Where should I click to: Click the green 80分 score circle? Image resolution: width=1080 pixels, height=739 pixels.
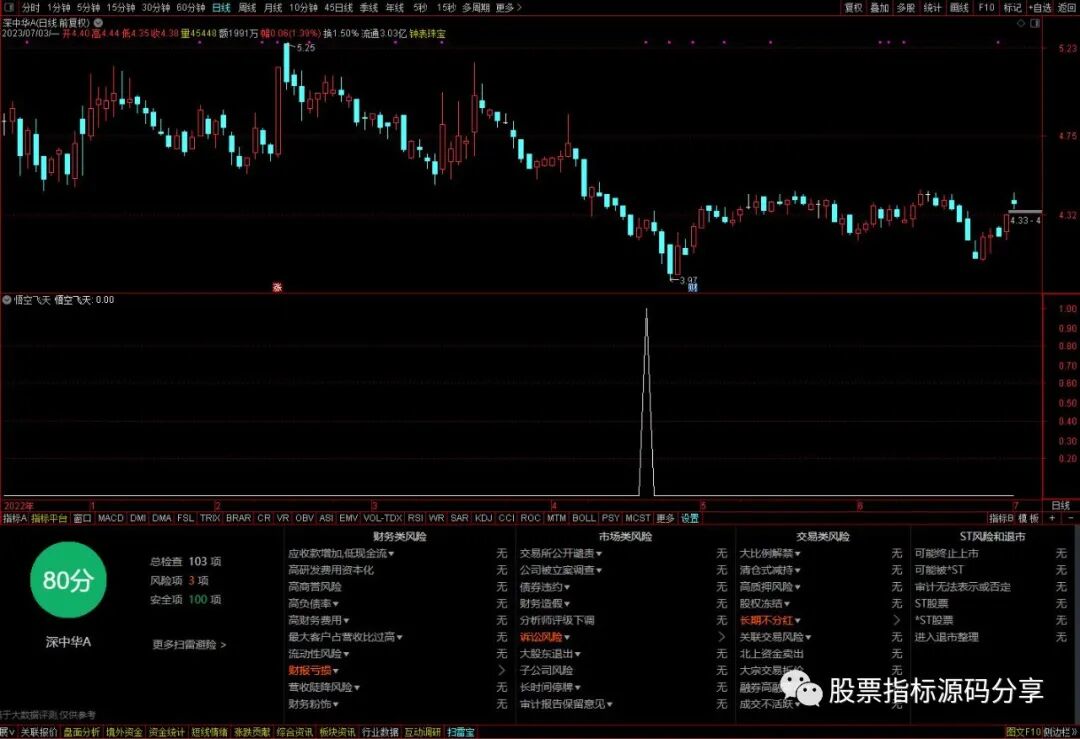tap(68, 580)
